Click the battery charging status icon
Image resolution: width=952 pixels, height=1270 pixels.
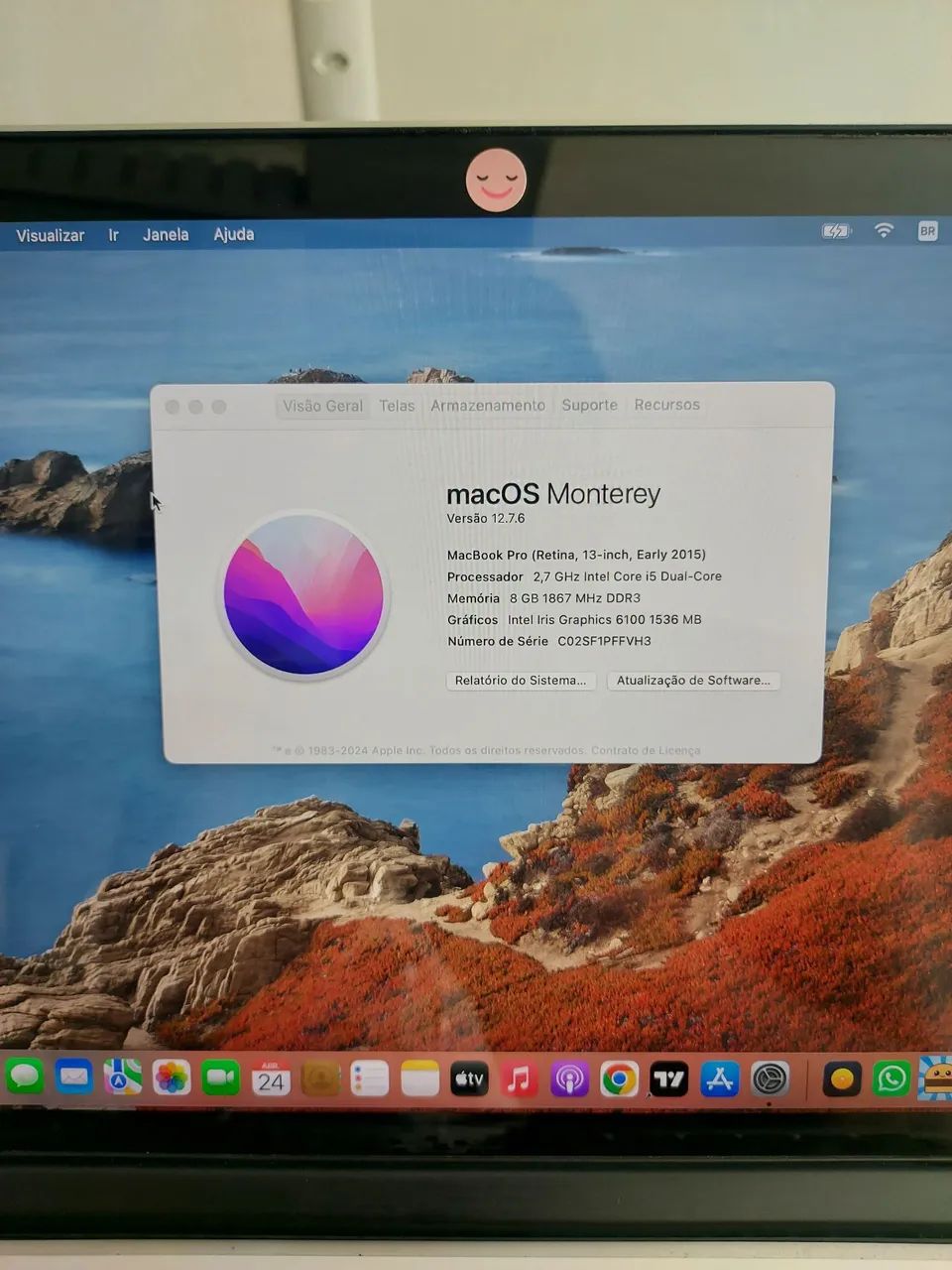[836, 231]
